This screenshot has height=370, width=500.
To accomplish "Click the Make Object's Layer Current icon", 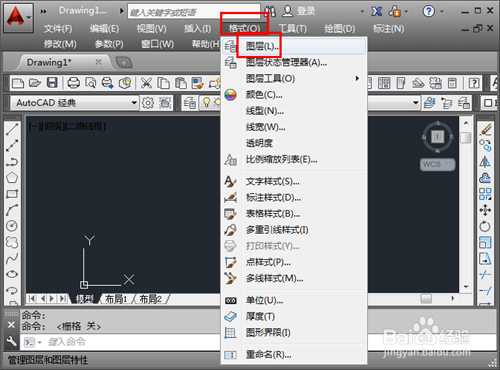I will pyautogui.click(x=429, y=103).
